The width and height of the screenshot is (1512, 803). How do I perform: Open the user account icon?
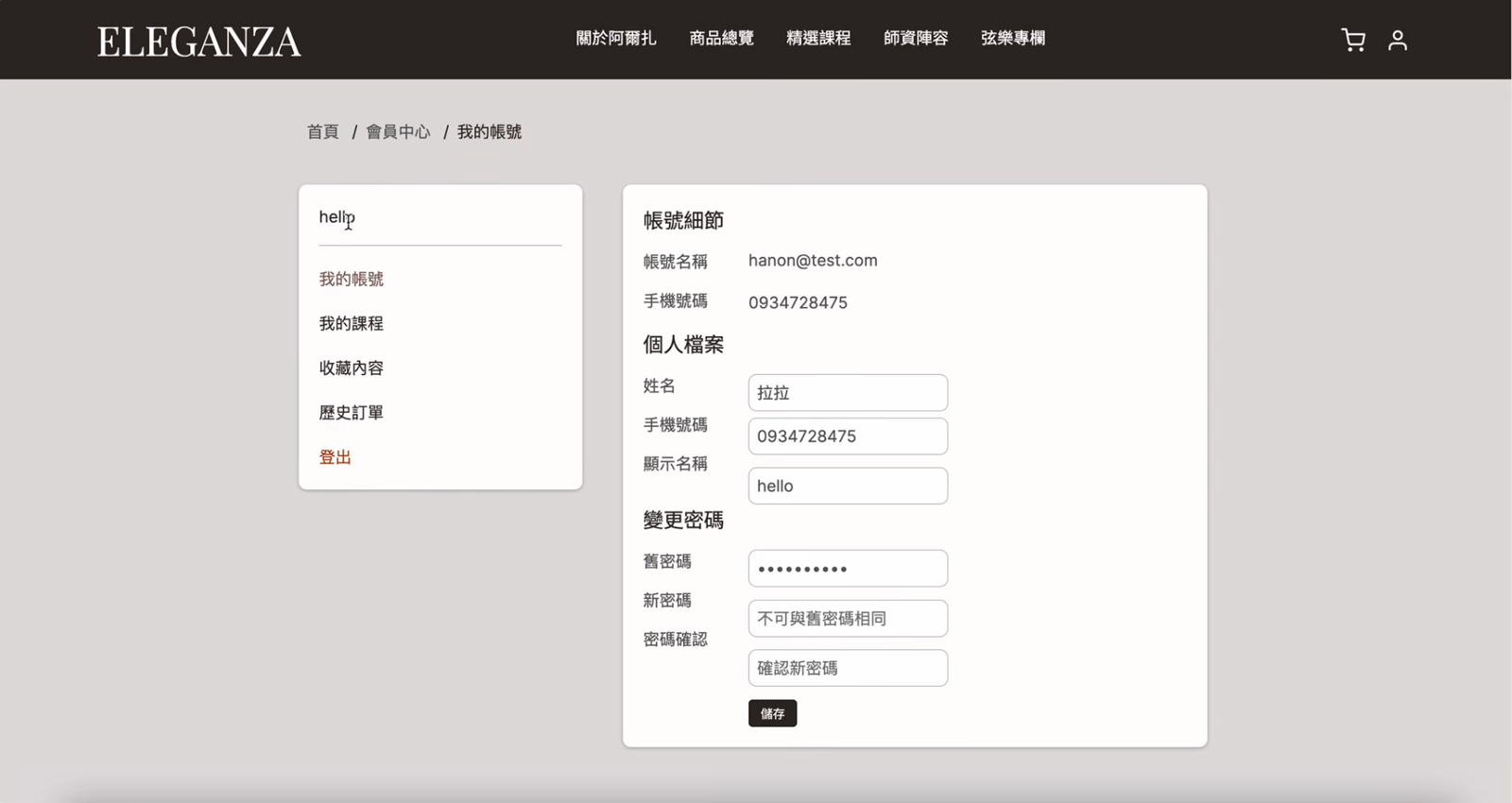[1398, 40]
